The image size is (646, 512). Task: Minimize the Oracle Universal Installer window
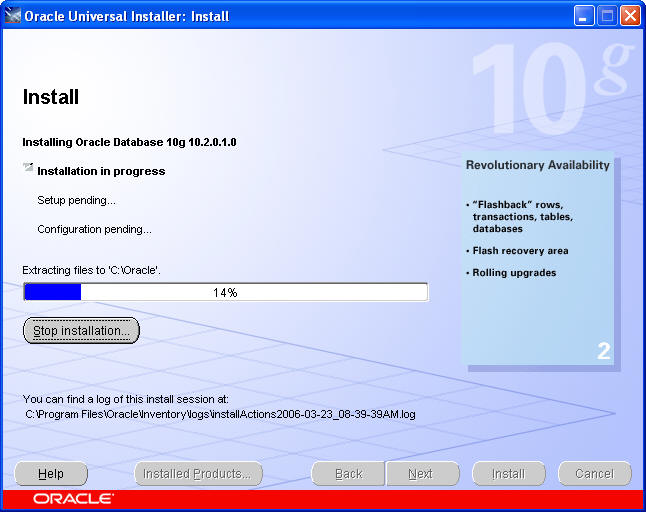coord(585,16)
